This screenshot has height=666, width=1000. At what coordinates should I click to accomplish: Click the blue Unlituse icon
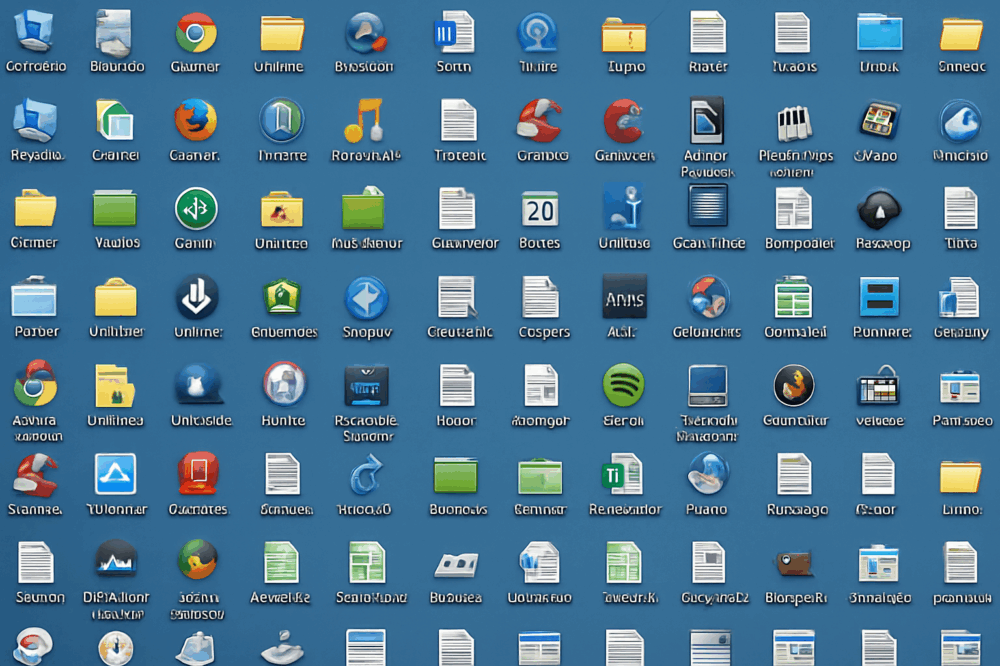[624, 206]
